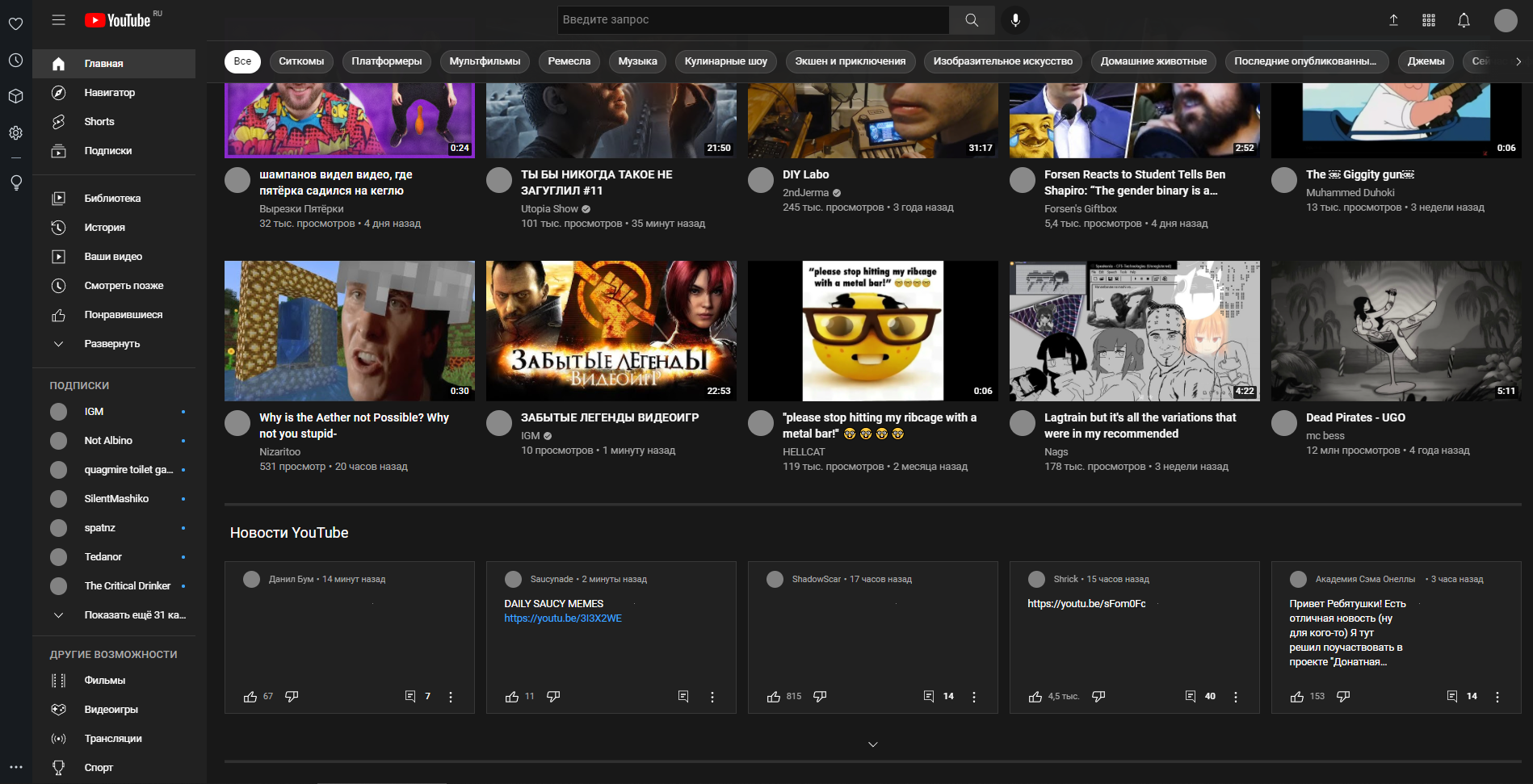The width and height of the screenshot is (1533, 784).
Task: Open the 2ndJerma channel name
Action: coord(805,193)
